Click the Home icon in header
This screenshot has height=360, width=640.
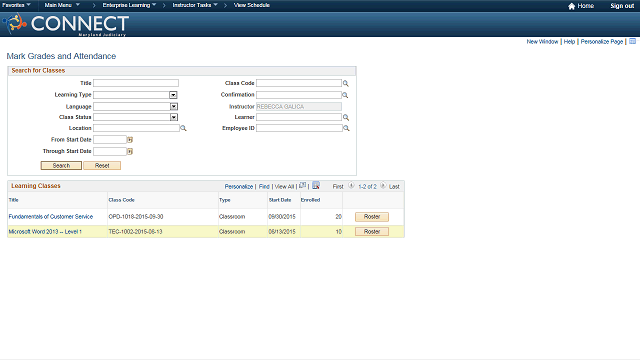pos(571,6)
